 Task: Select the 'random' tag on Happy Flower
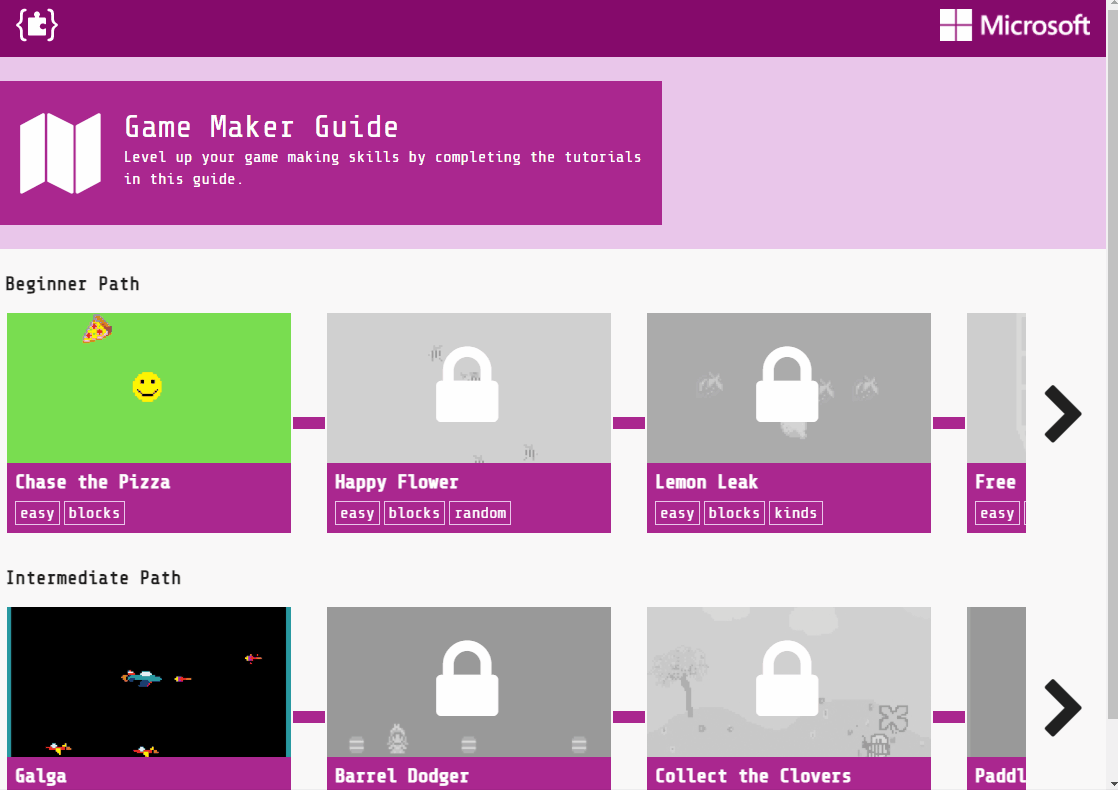[480, 512]
